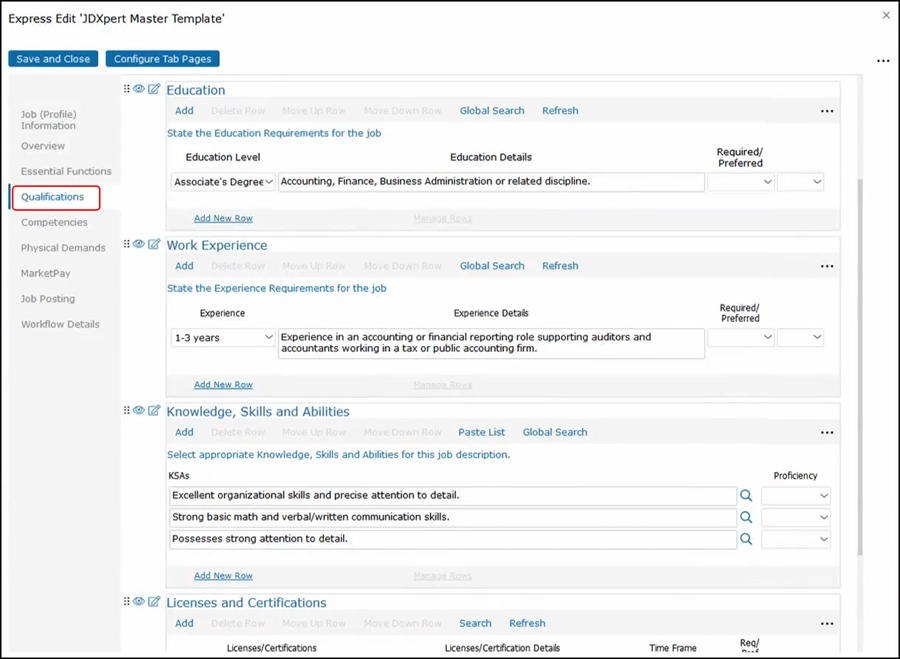Image resolution: width=900 pixels, height=659 pixels.
Task: Hide the Knowledge, Skills and Abilities section via eye icon
Action: point(139,410)
